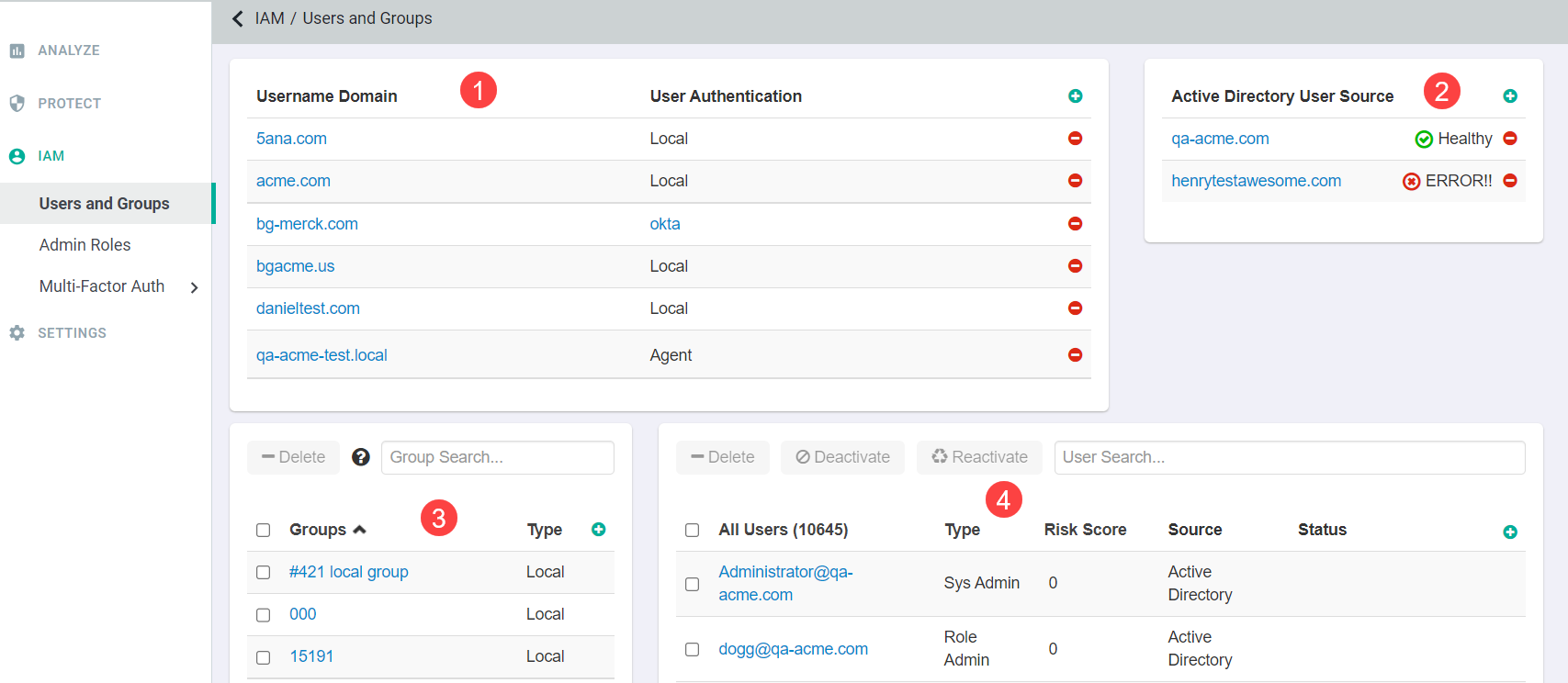Viewport: 1568px width, 683px height.
Task: Add a new user with plus icon
Action: coord(1509,532)
